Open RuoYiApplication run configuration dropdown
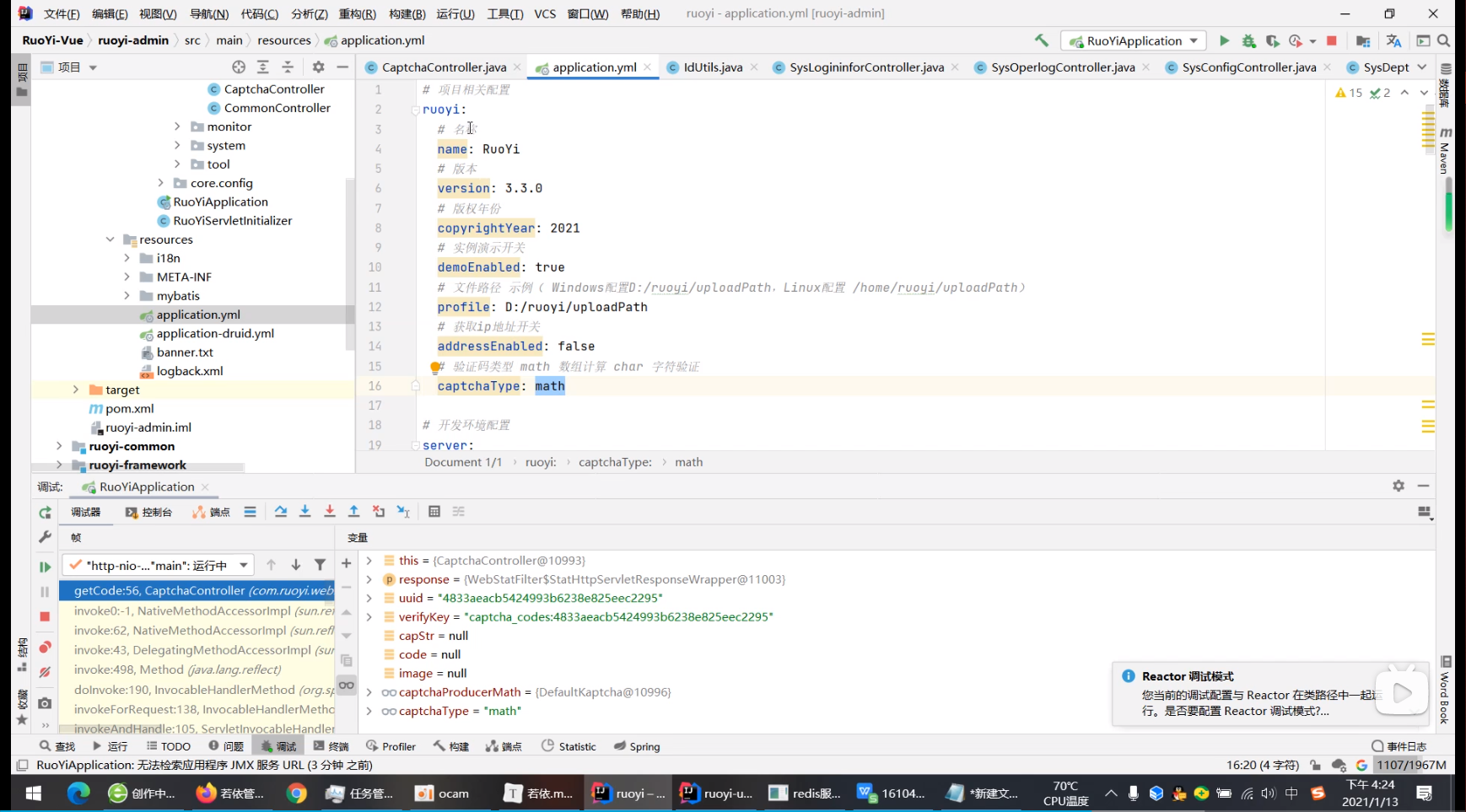The height and width of the screenshot is (812, 1466). (1134, 40)
